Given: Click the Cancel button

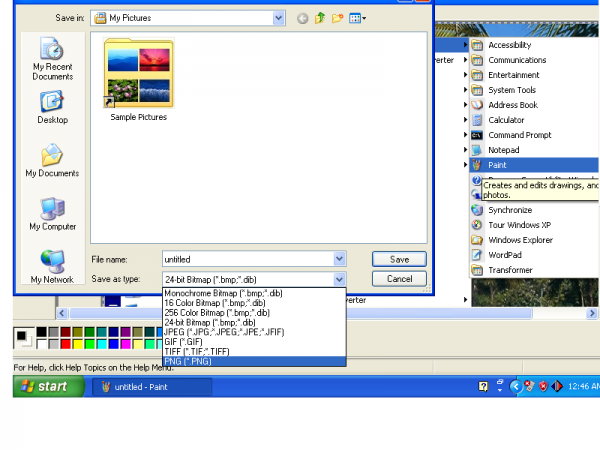Looking at the screenshot, I should 399,279.
